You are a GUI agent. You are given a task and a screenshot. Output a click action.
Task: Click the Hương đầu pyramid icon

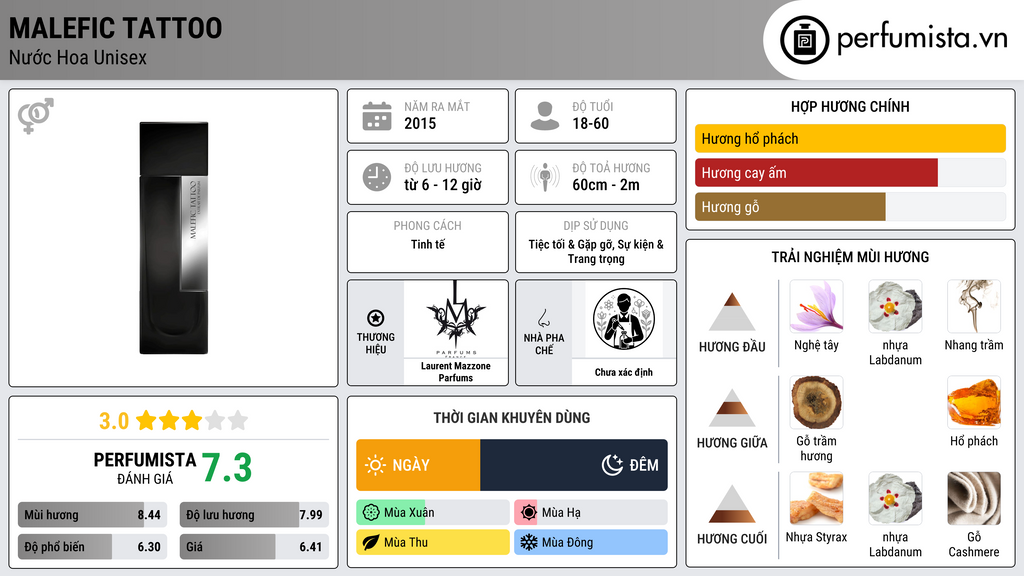tap(731, 312)
